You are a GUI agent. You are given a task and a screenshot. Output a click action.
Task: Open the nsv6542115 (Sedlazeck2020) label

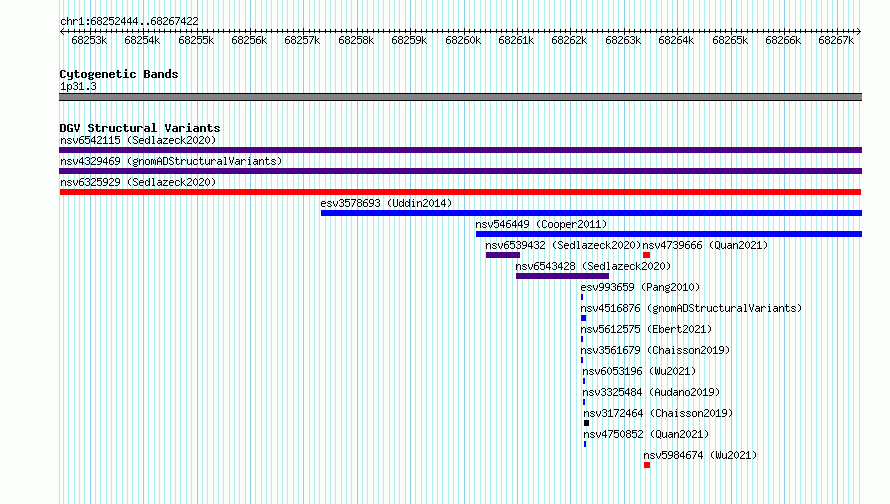coord(138,140)
